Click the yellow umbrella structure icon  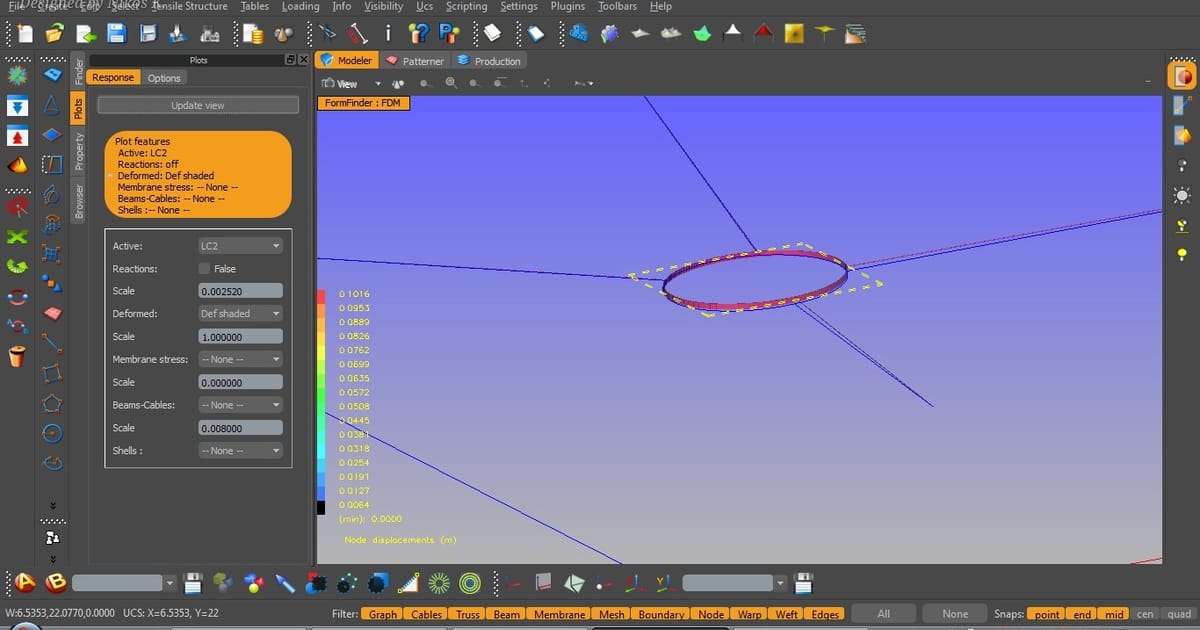(824, 34)
